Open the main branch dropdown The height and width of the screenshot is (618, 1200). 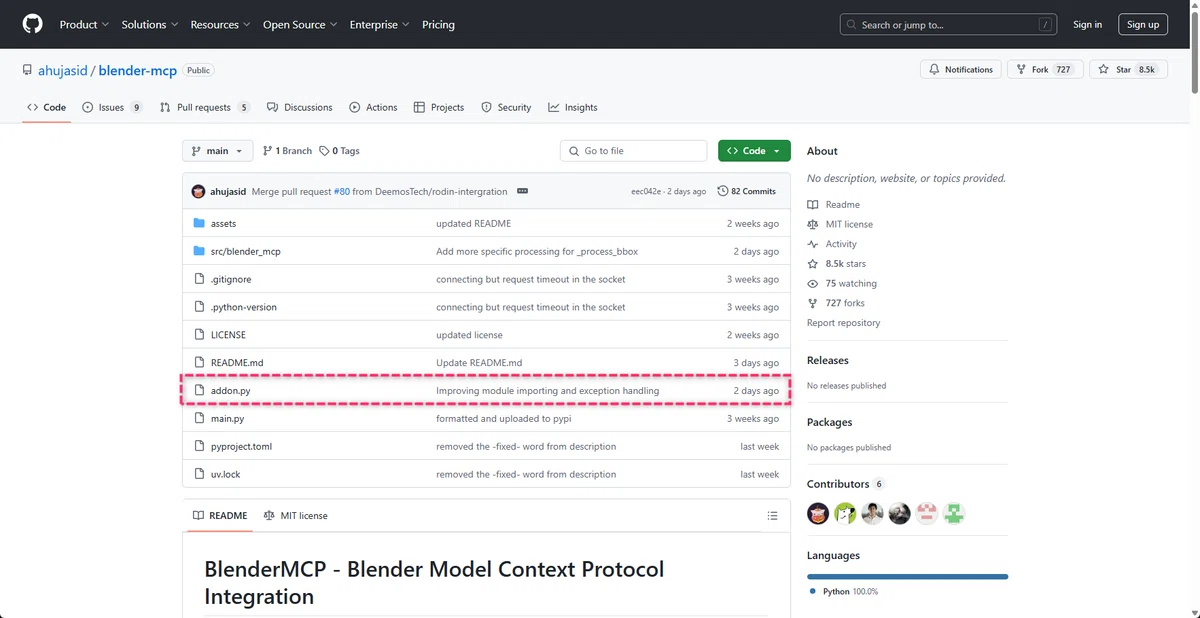[x=216, y=151]
